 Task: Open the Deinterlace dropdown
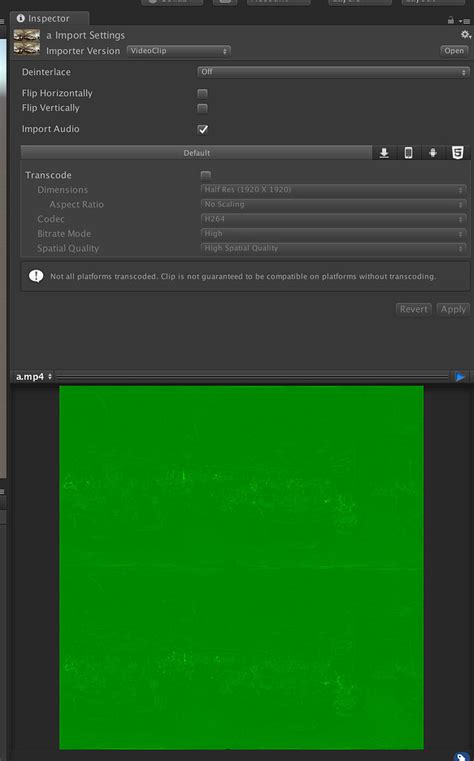click(333, 72)
